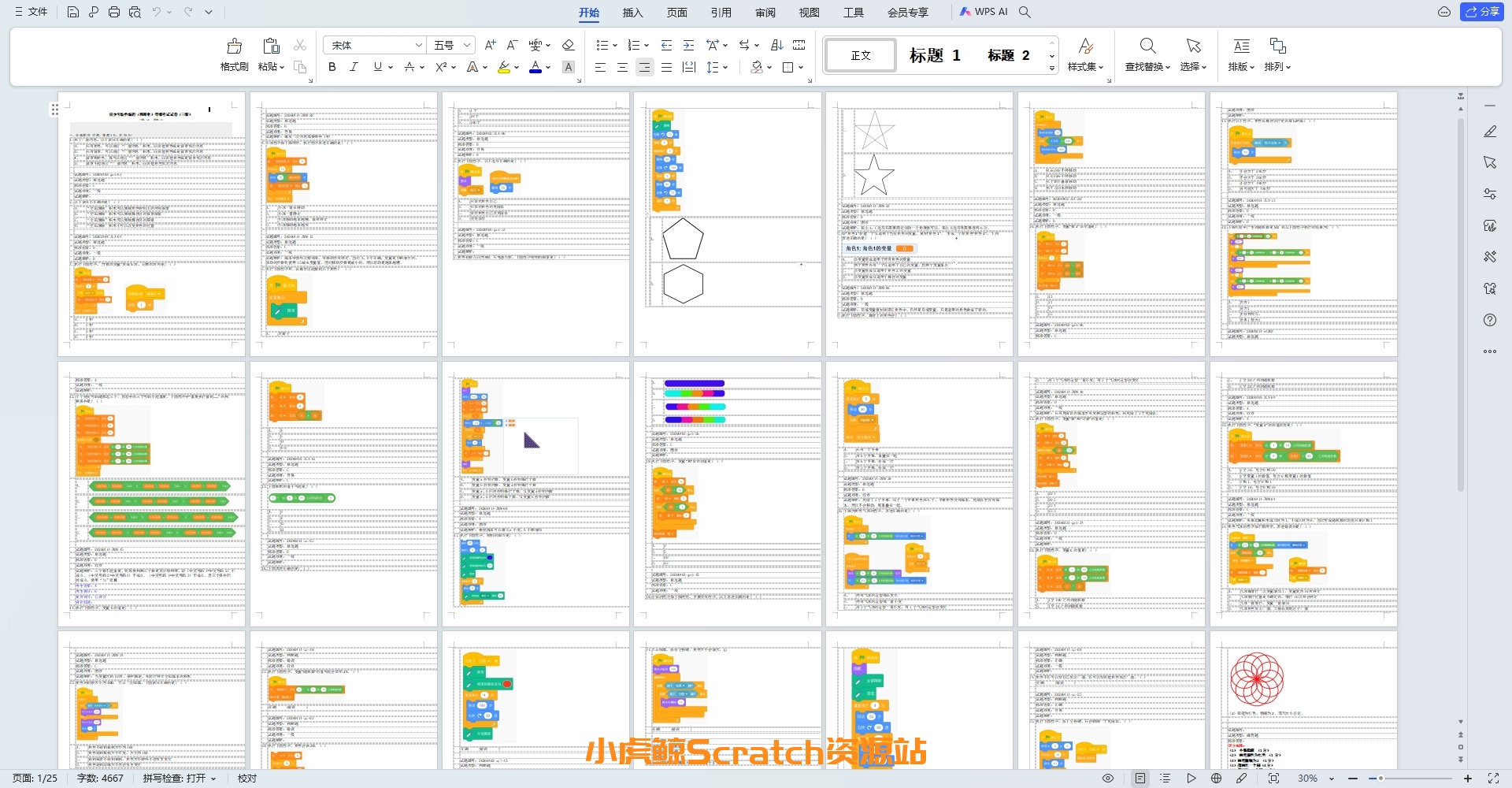Click the 分享 (Share) button
The height and width of the screenshot is (788, 1512).
pyautogui.click(x=1482, y=12)
